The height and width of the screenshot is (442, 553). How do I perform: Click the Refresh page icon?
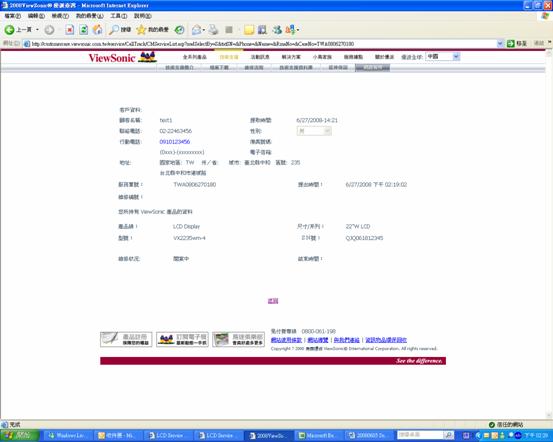84,30
